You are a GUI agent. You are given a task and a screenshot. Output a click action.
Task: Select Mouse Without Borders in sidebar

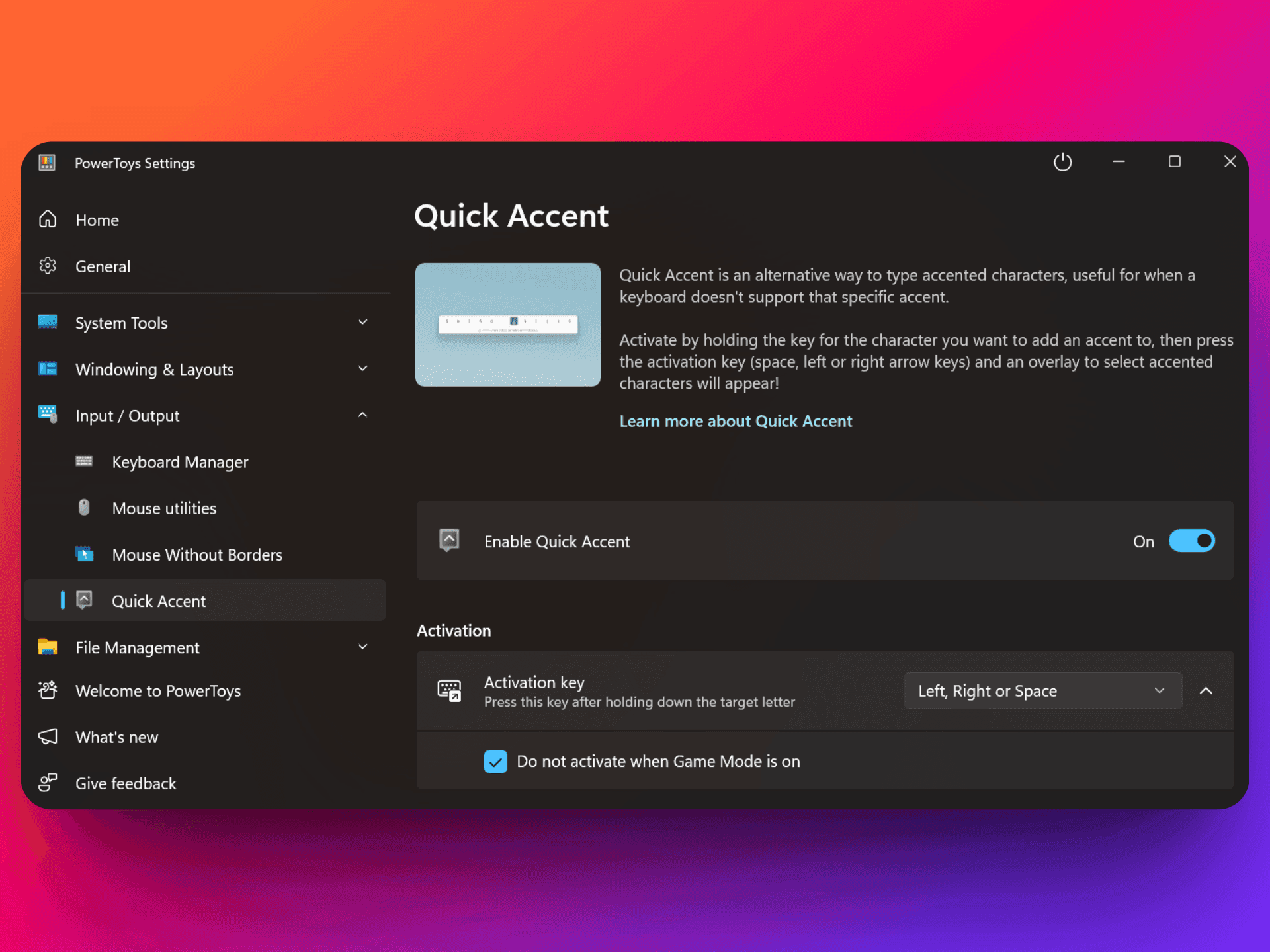205,555
